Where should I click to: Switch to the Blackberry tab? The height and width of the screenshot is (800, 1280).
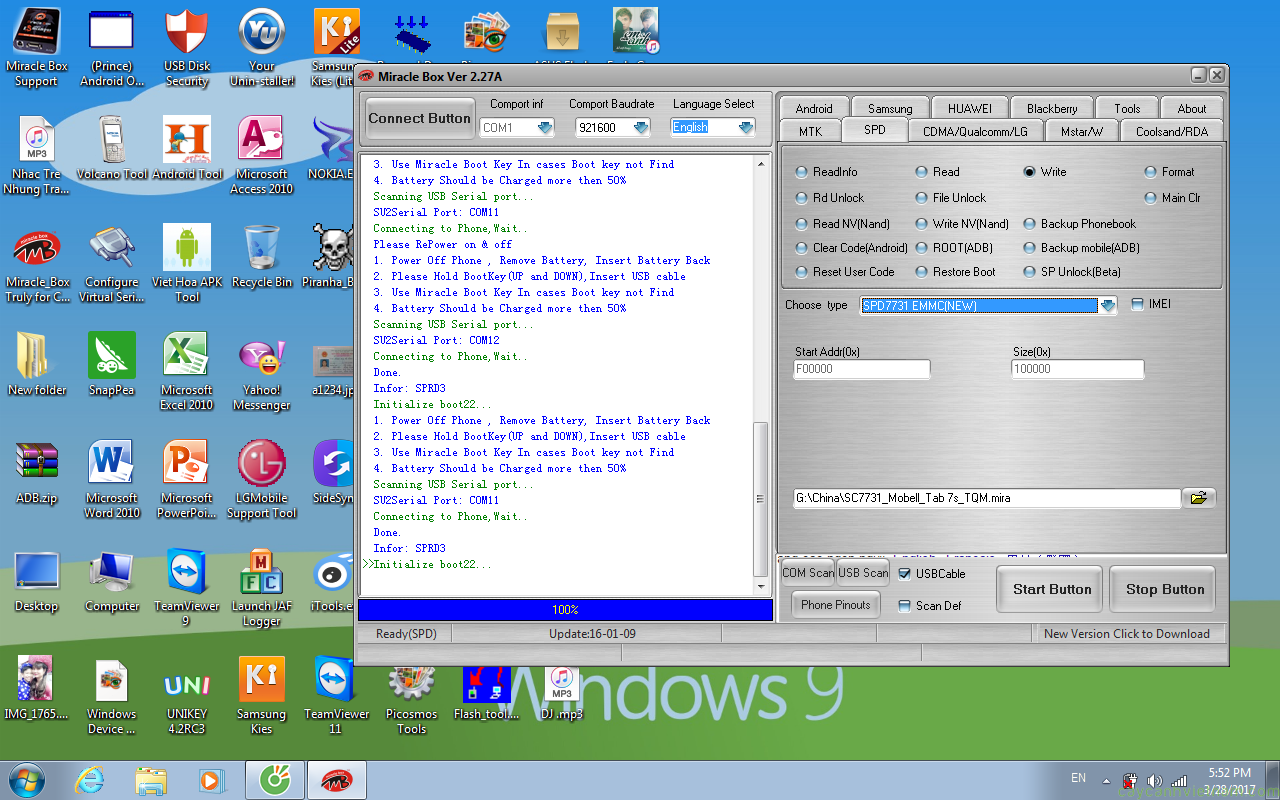click(1052, 108)
